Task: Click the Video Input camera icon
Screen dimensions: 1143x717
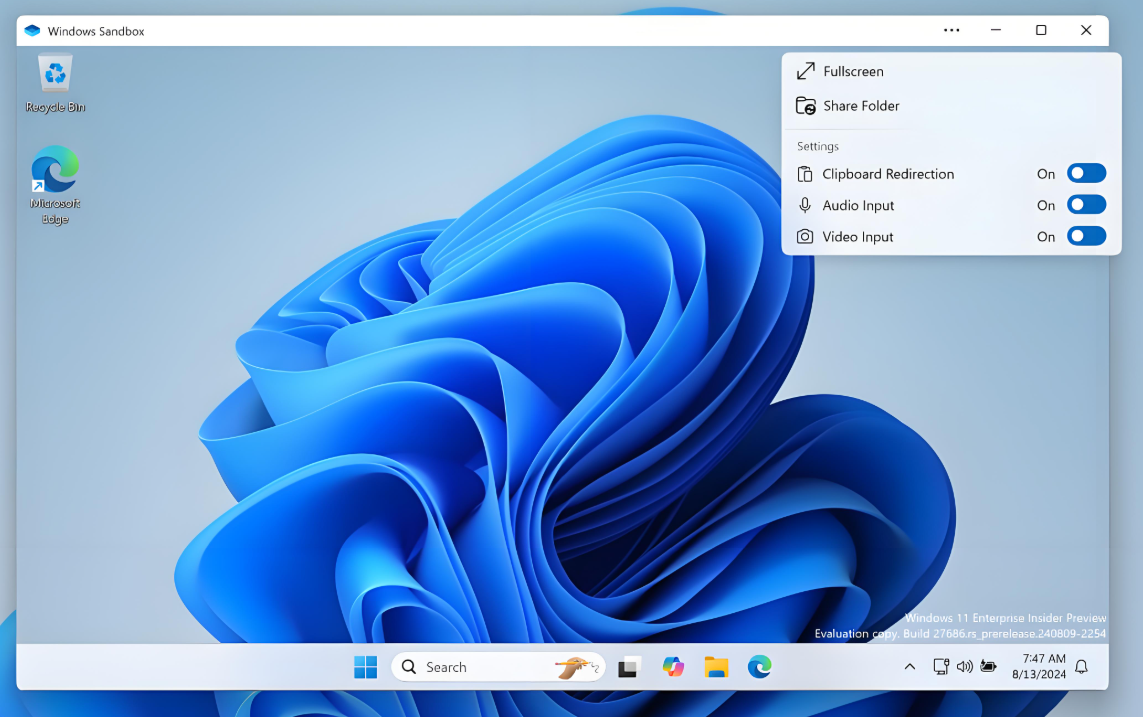Action: tap(805, 237)
